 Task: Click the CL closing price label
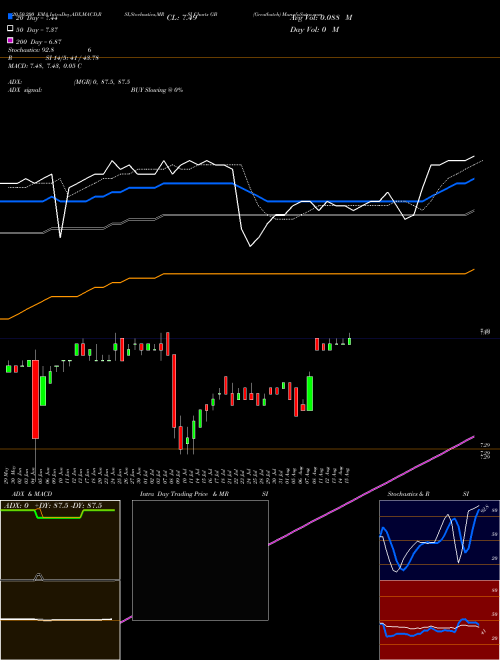tap(182, 18)
